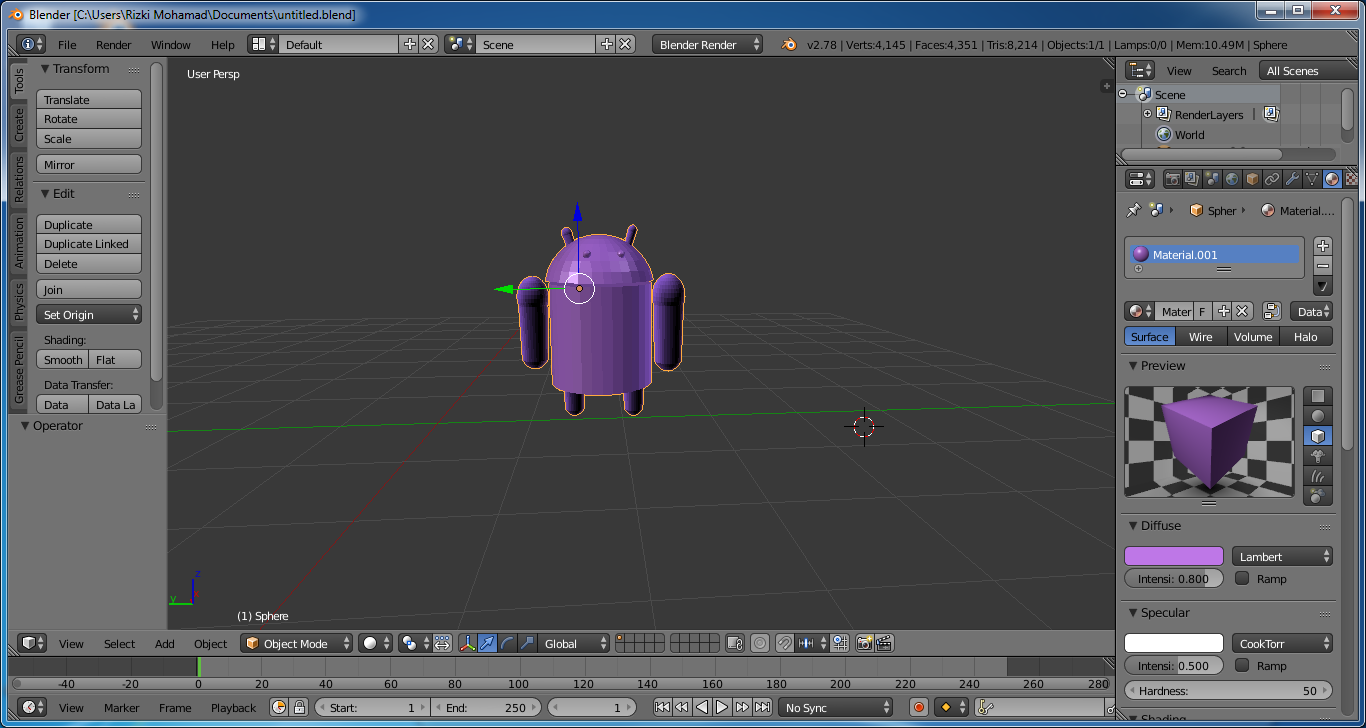Click the purple diffuse color swatch

[1174, 556]
